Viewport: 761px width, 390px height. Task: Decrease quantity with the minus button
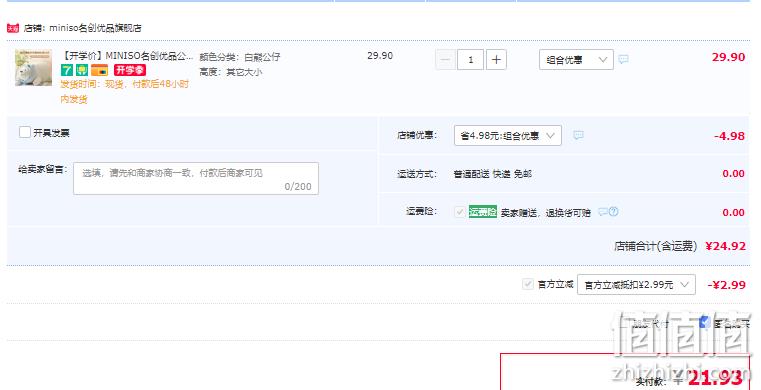[x=445, y=60]
